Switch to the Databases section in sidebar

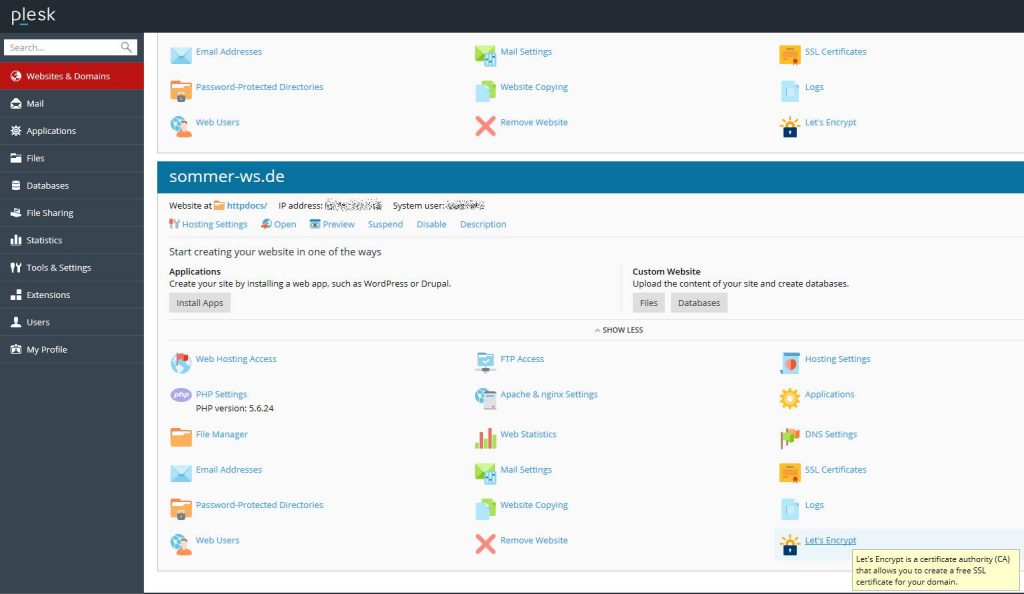click(45, 185)
